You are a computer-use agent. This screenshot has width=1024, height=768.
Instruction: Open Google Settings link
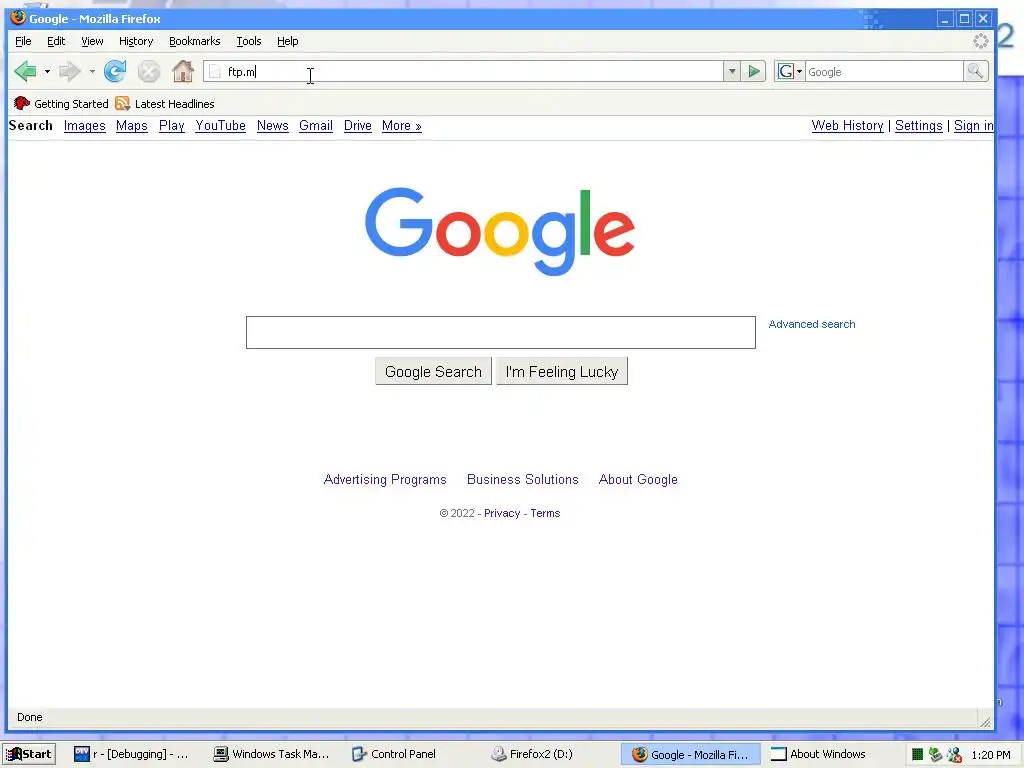tap(919, 125)
